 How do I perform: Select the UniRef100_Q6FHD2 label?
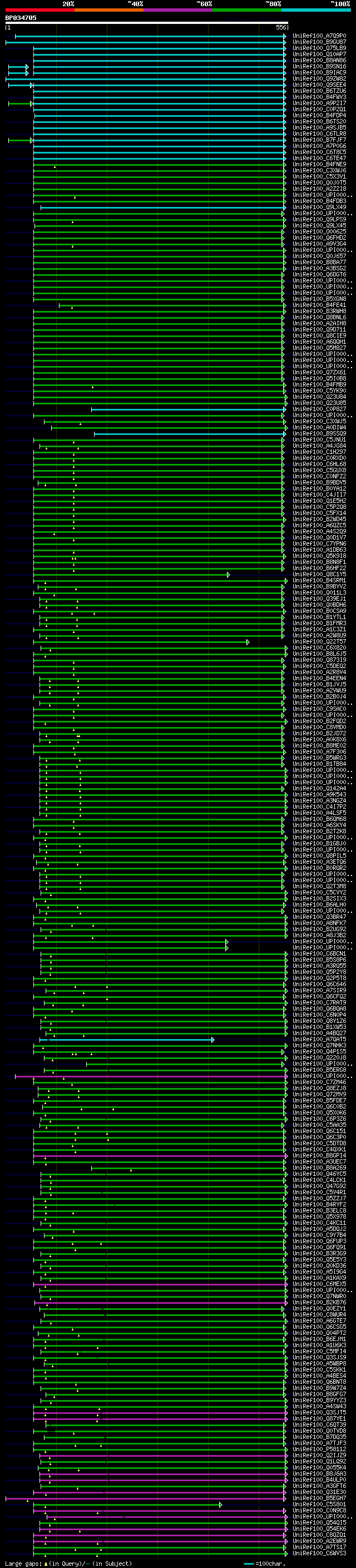coord(319,238)
